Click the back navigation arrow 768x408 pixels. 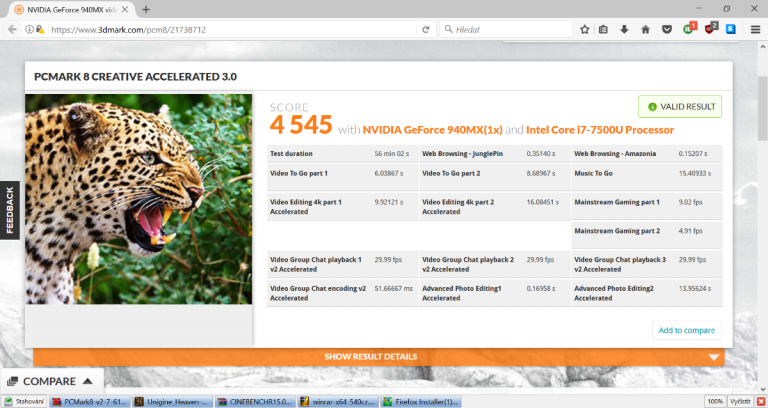[x=12, y=30]
